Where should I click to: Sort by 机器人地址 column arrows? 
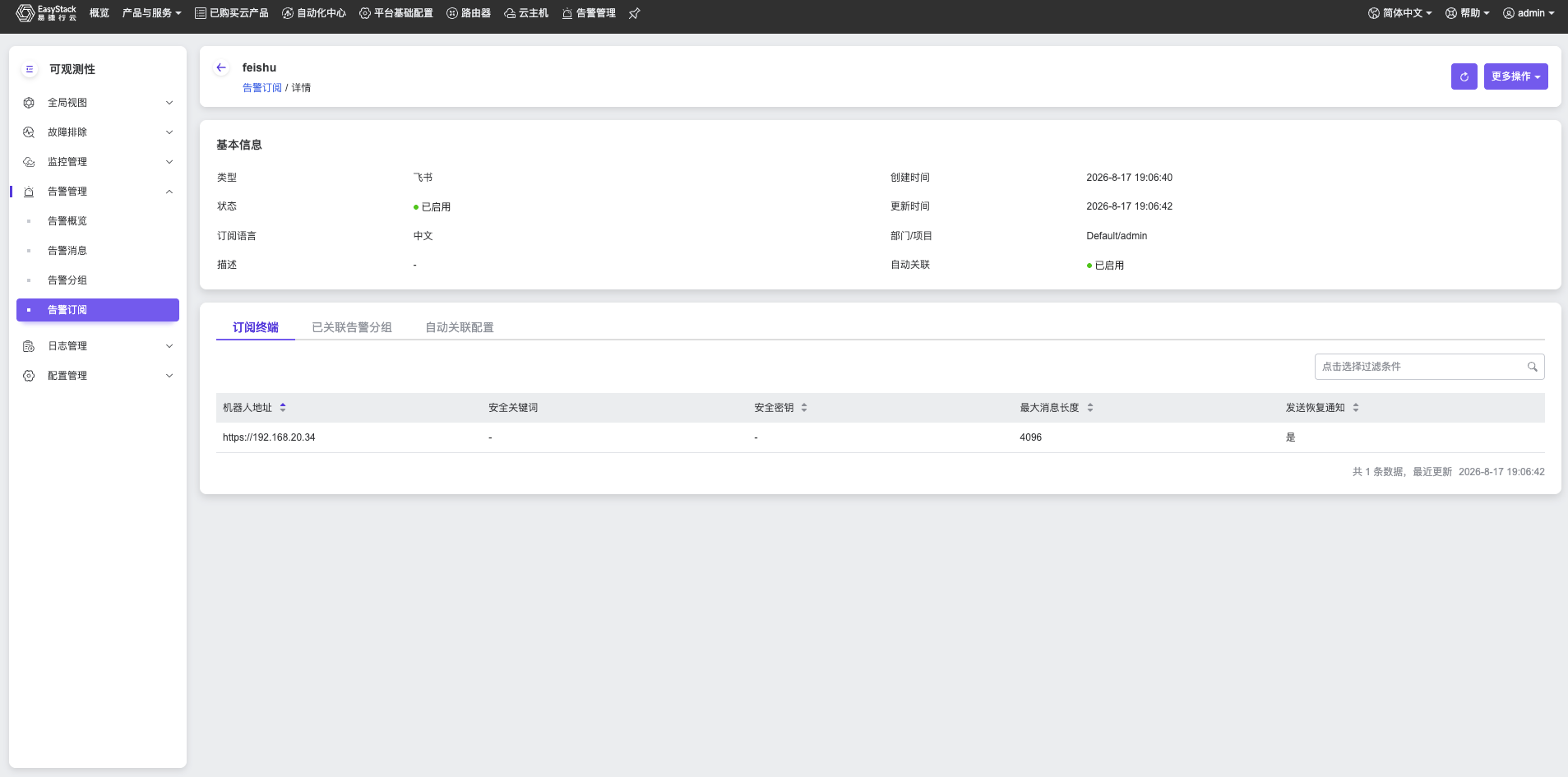pos(283,408)
